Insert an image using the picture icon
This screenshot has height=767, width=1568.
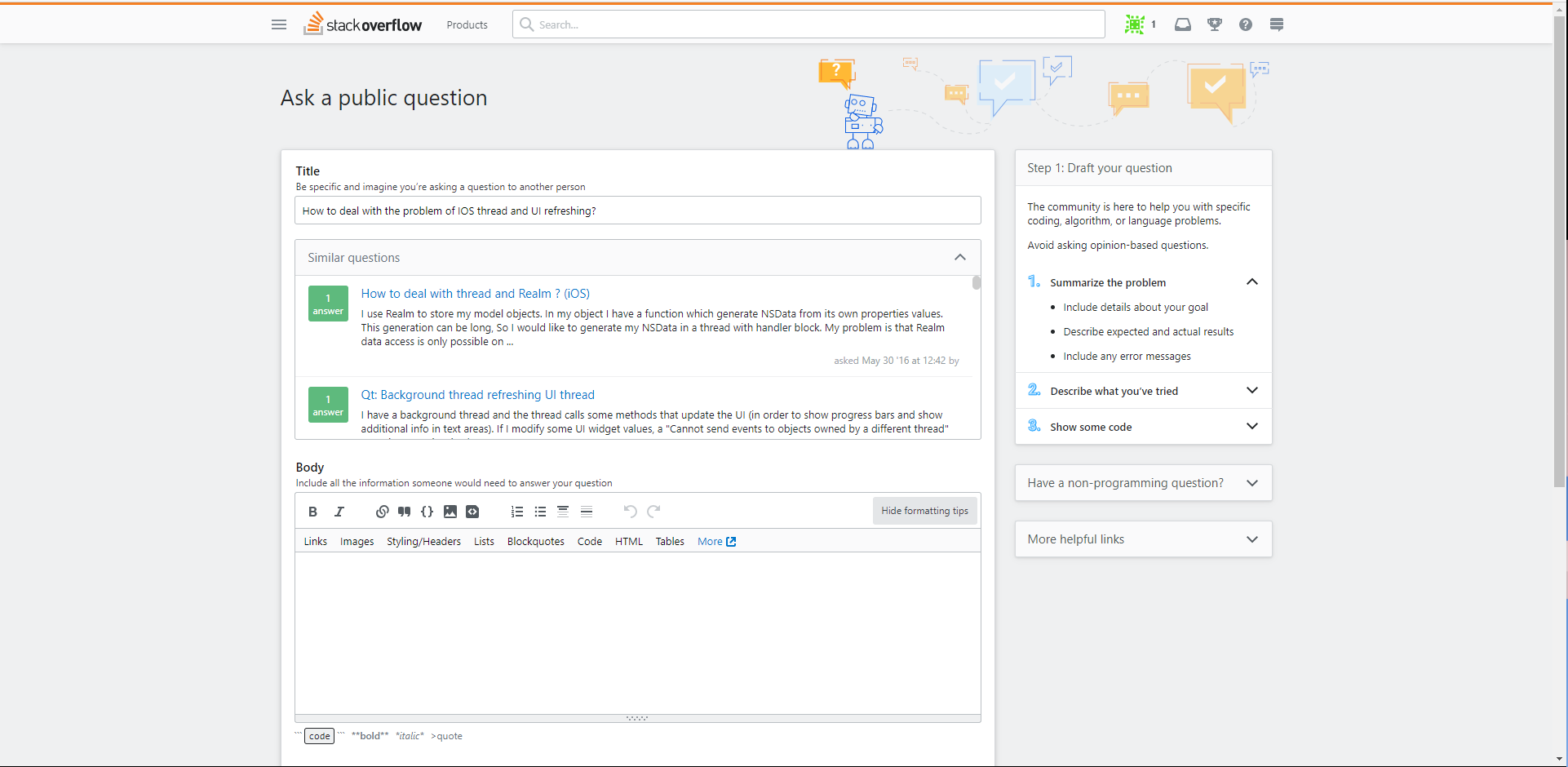pyautogui.click(x=450, y=512)
